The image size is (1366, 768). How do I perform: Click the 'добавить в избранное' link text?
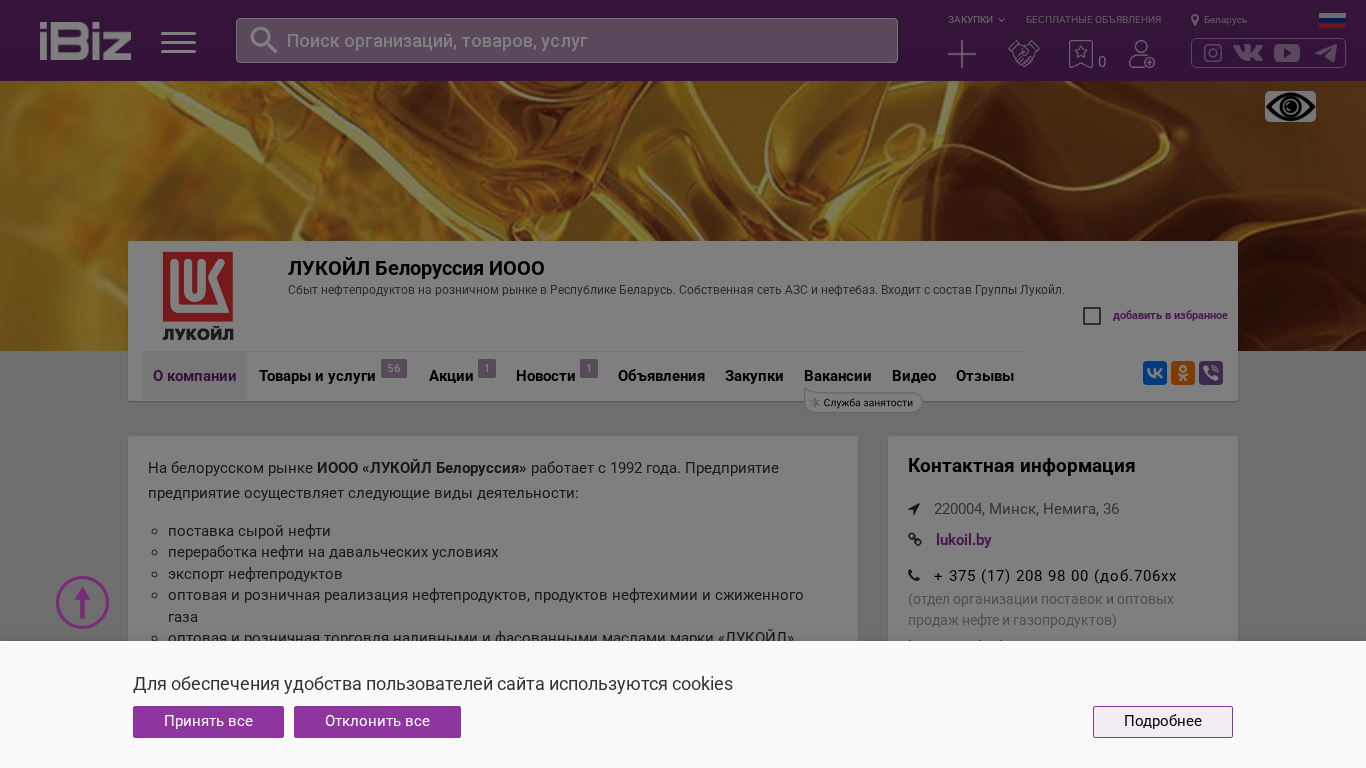click(1170, 316)
